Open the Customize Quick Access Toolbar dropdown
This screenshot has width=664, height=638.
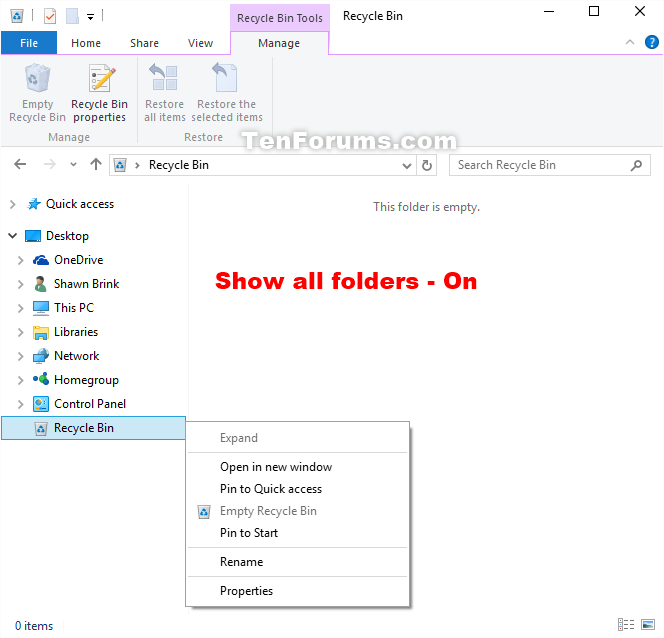coord(90,17)
